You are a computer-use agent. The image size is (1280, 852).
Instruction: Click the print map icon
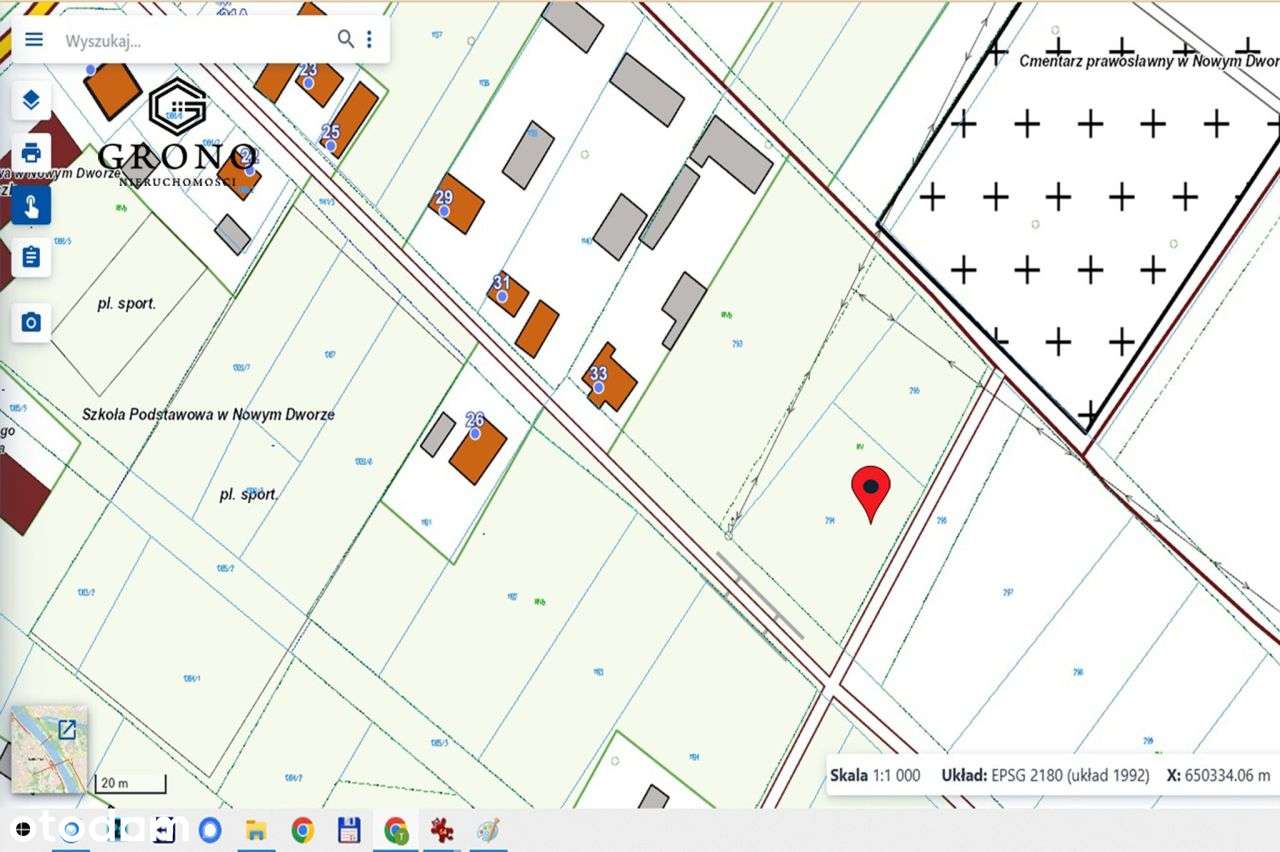point(31,153)
